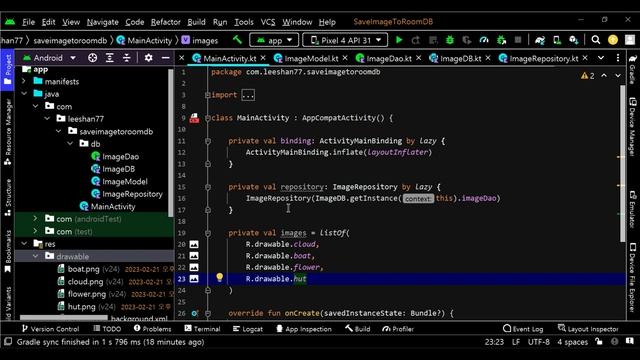Click the class gutter icon on line 9

coord(194,118)
